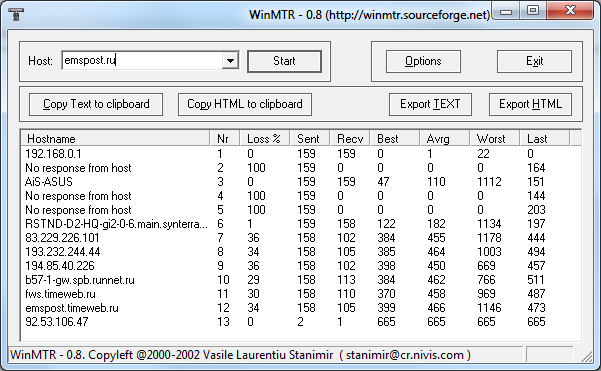Click the Last column header
The height and width of the screenshot is (371, 601).
[545, 138]
